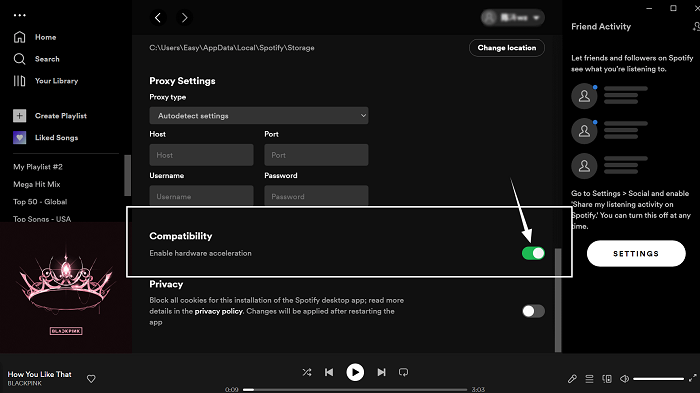Navigate forward with the right arrow

pyautogui.click(x=184, y=17)
